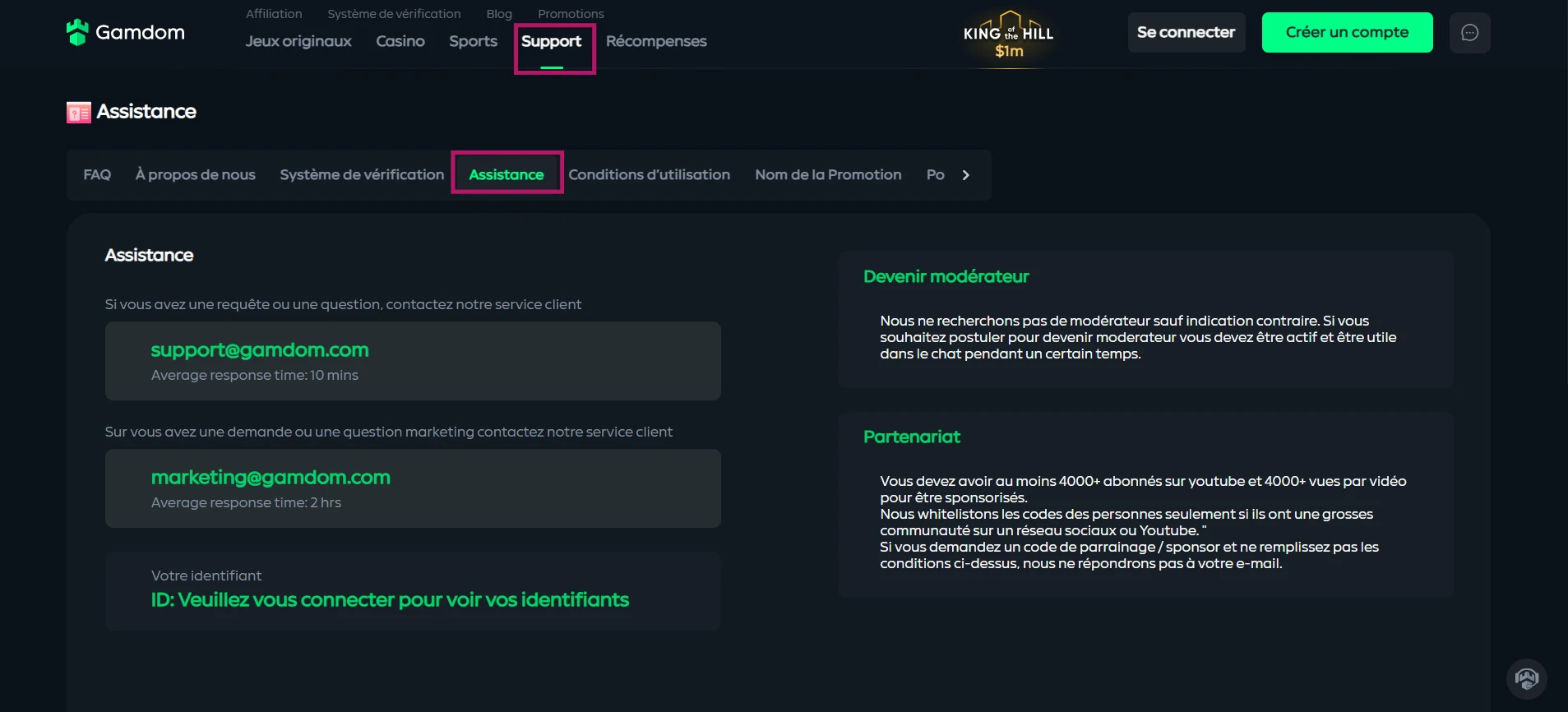The width and height of the screenshot is (1568, 712).
Task: Click the ID login prompt text
Action: 390,600
